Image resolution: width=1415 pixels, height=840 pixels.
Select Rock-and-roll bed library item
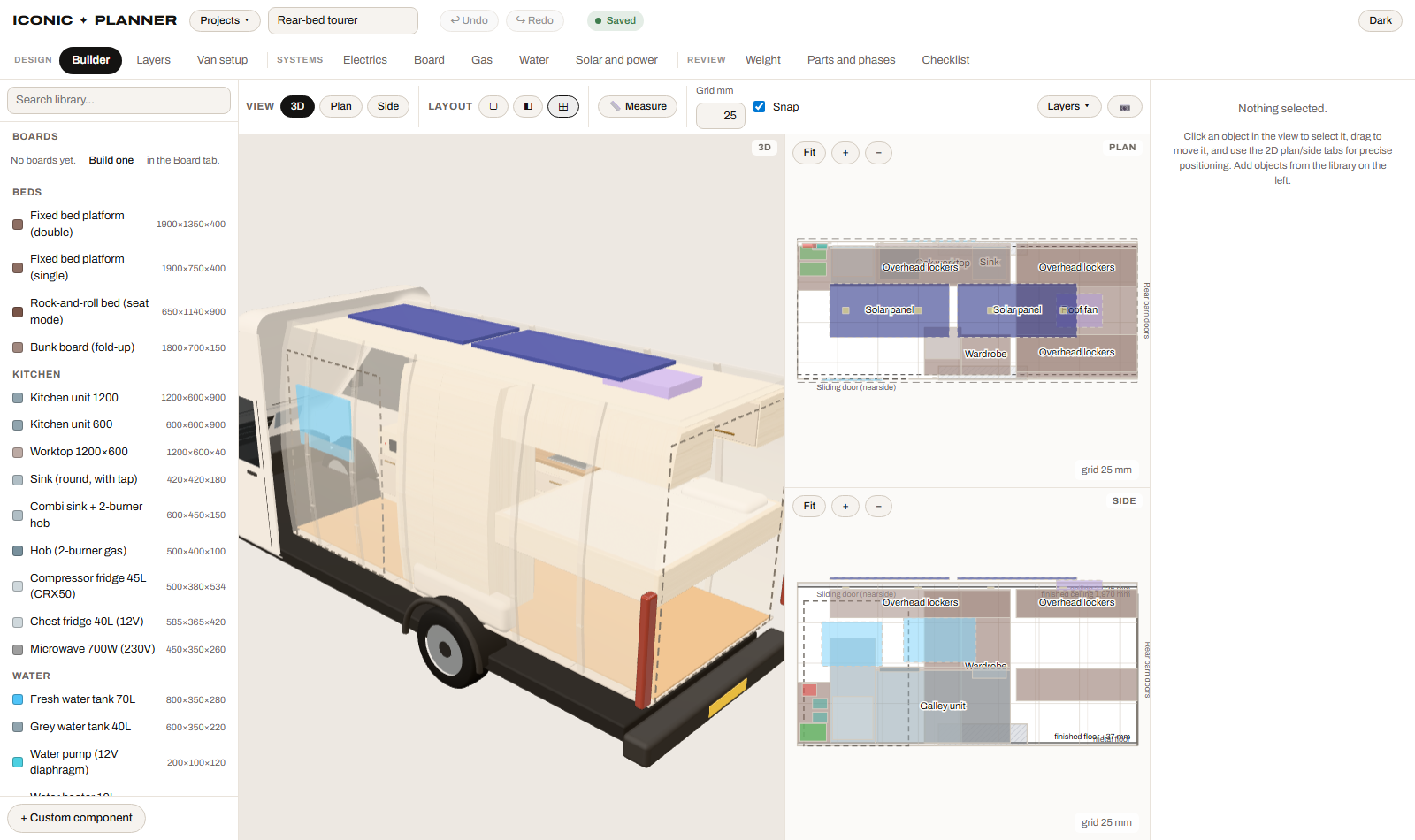(x=119, y=311)
